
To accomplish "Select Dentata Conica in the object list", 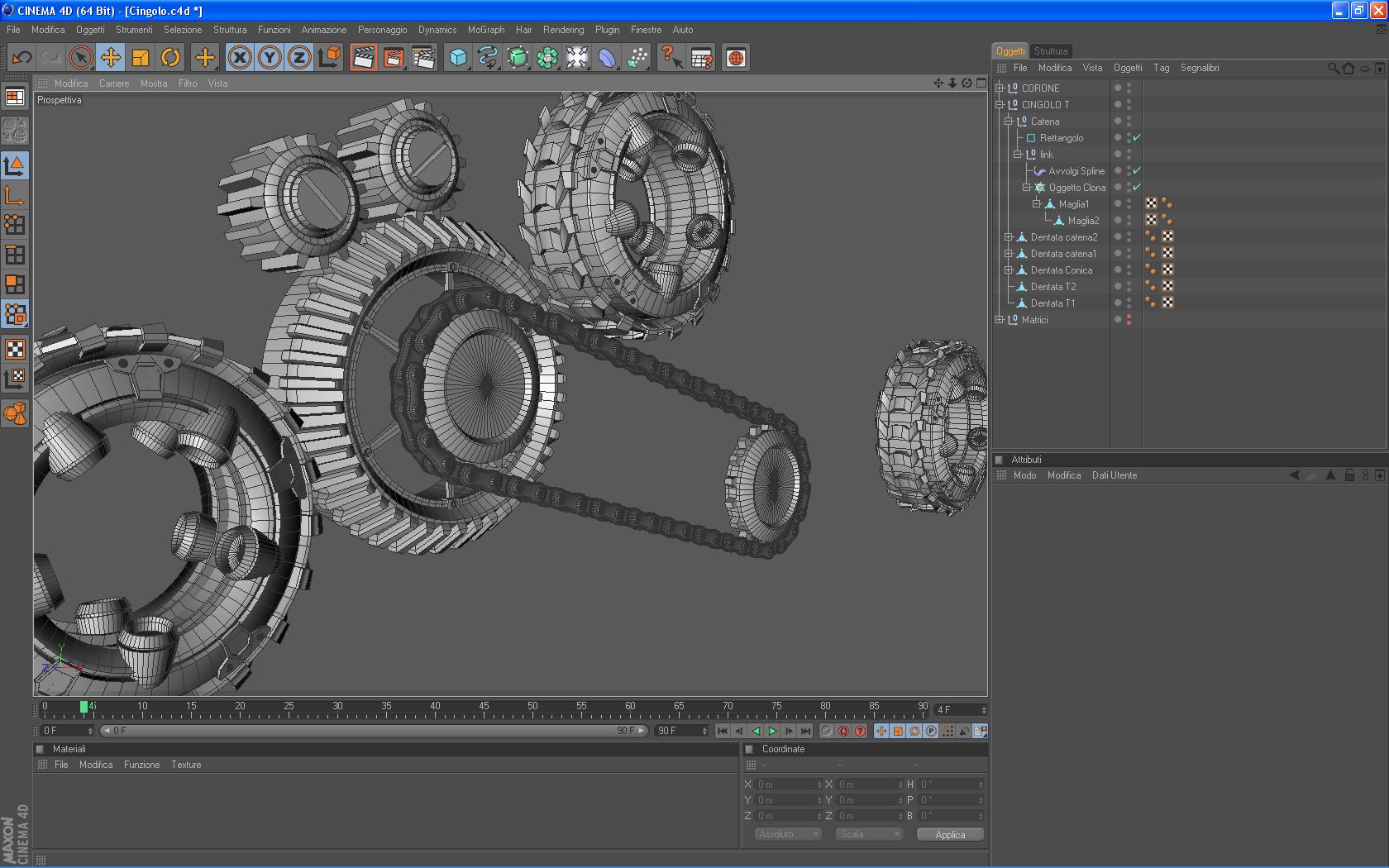I will click(1061, 270).
